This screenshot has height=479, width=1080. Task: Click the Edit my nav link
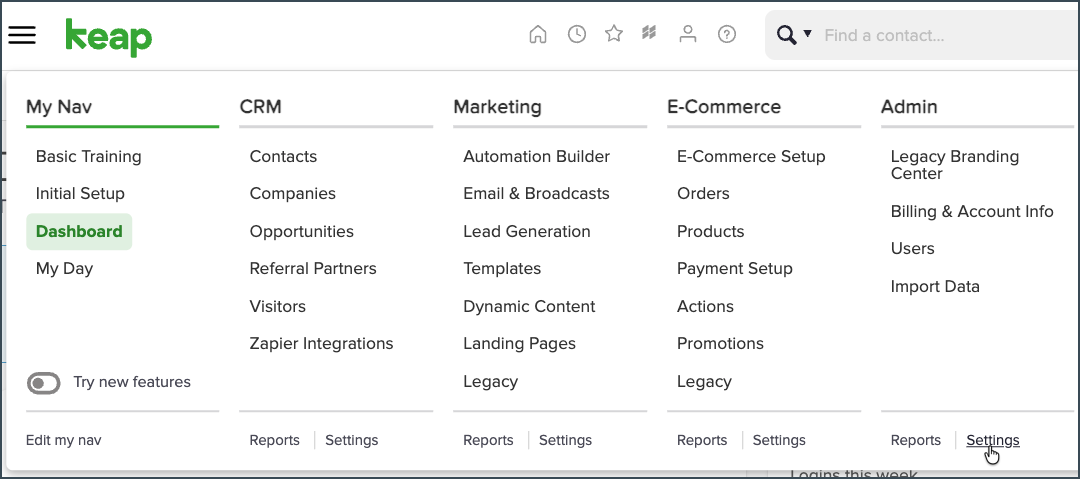[63, 440]
